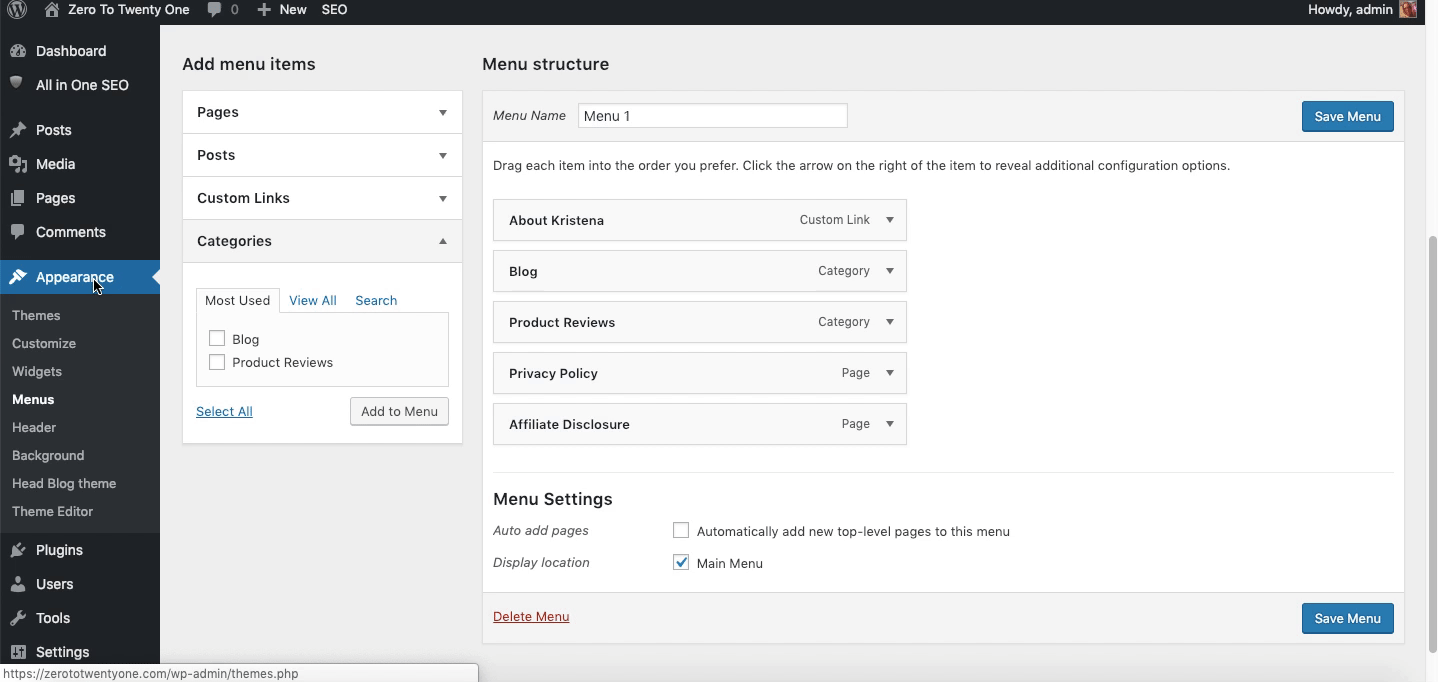Open Head Blog theme submenu item
The image size is (1438, 682).
point(64,483)
